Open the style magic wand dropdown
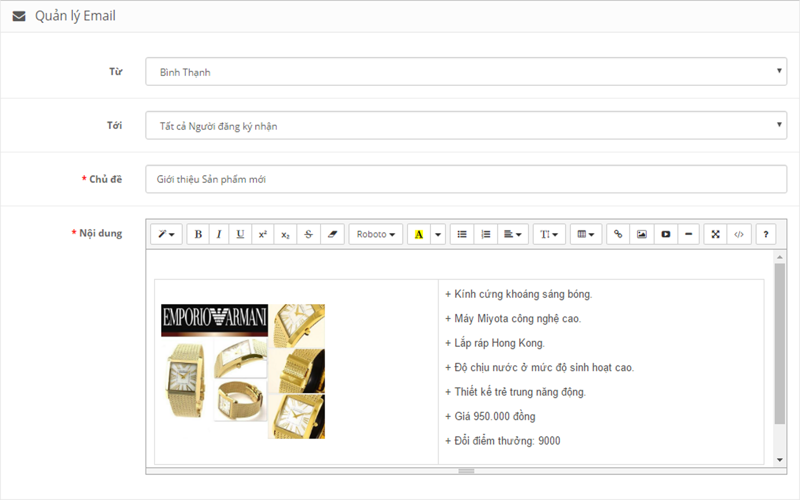 [x=166, y=234]
